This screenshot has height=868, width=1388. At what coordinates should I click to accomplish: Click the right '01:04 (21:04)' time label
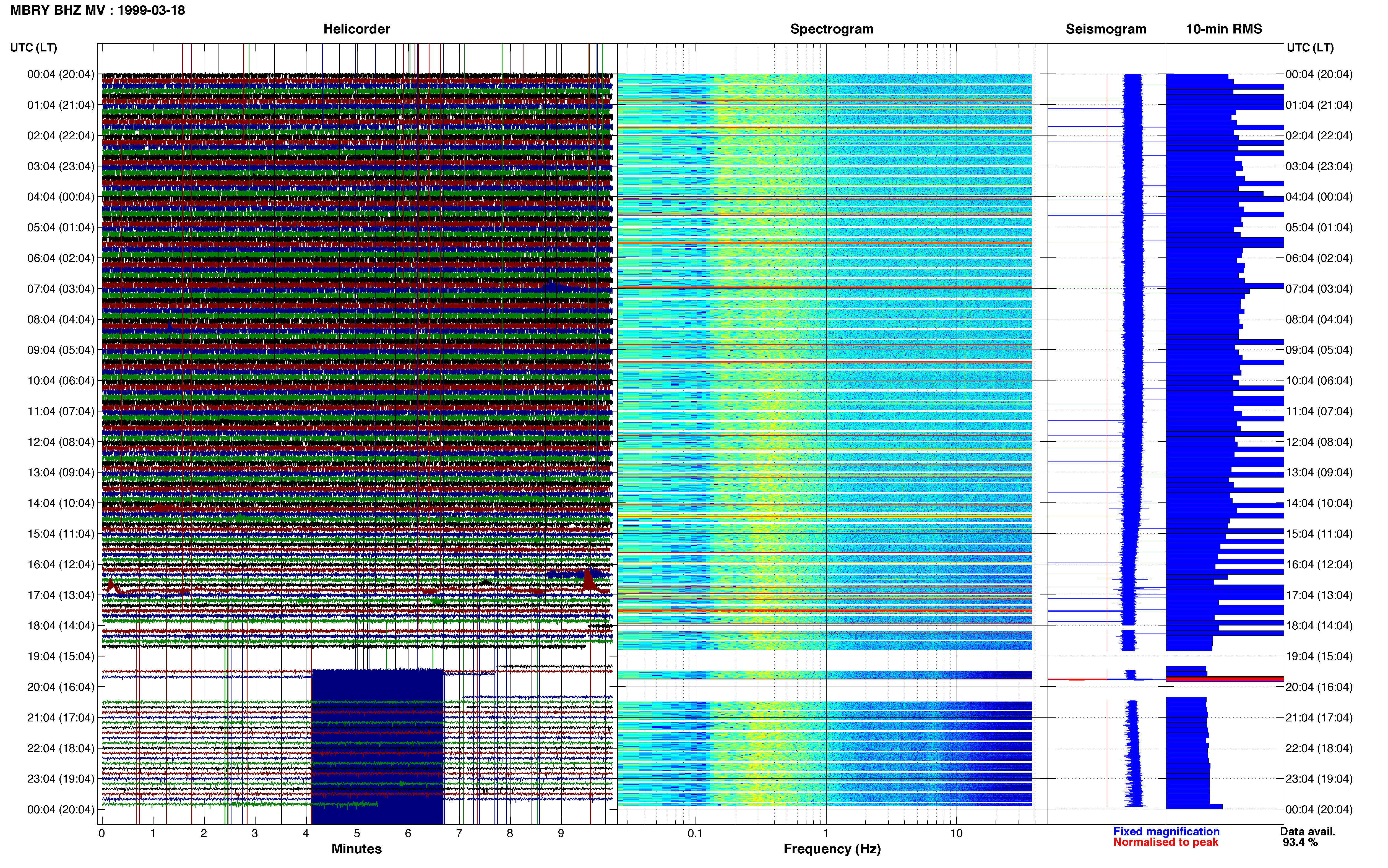tap(1319, 105)
